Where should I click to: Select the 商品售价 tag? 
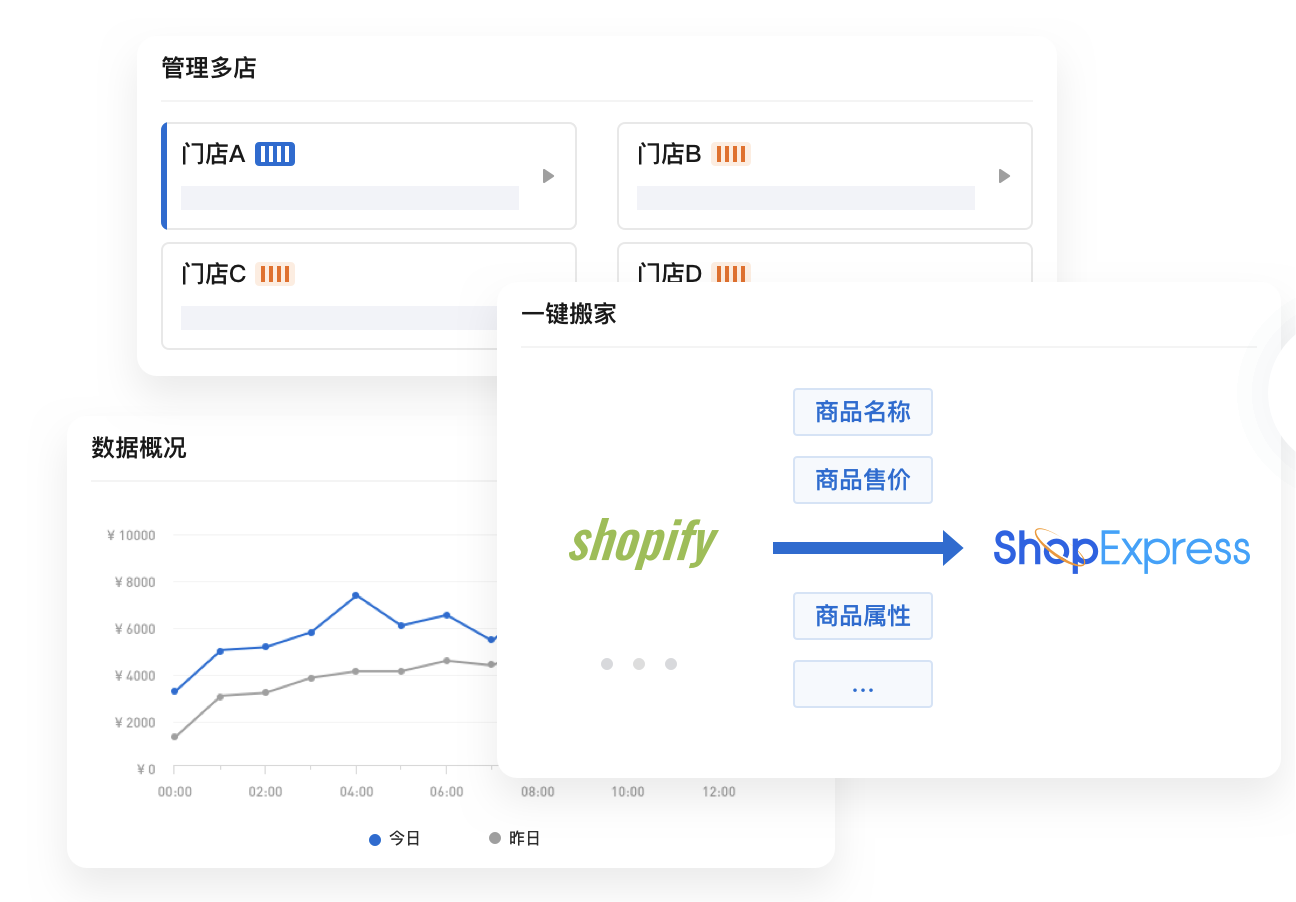[x=863, y=480]
